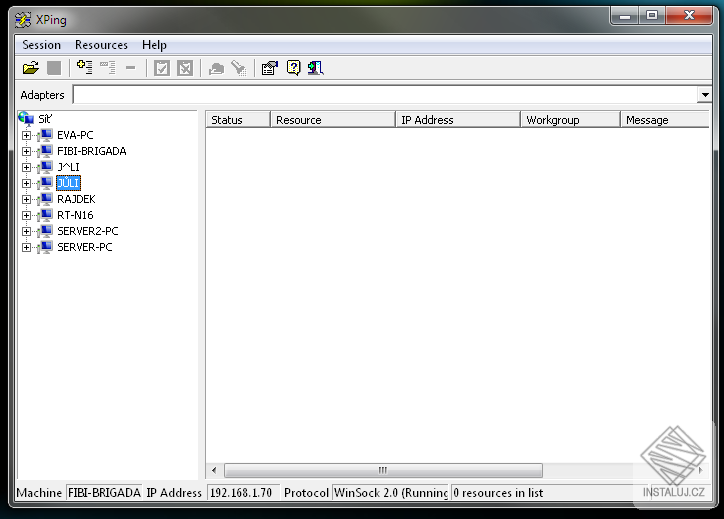The image size is (724, 519).
Task: Select SERVER2-PC in the network tree
Action: click(x=88, y=231)
